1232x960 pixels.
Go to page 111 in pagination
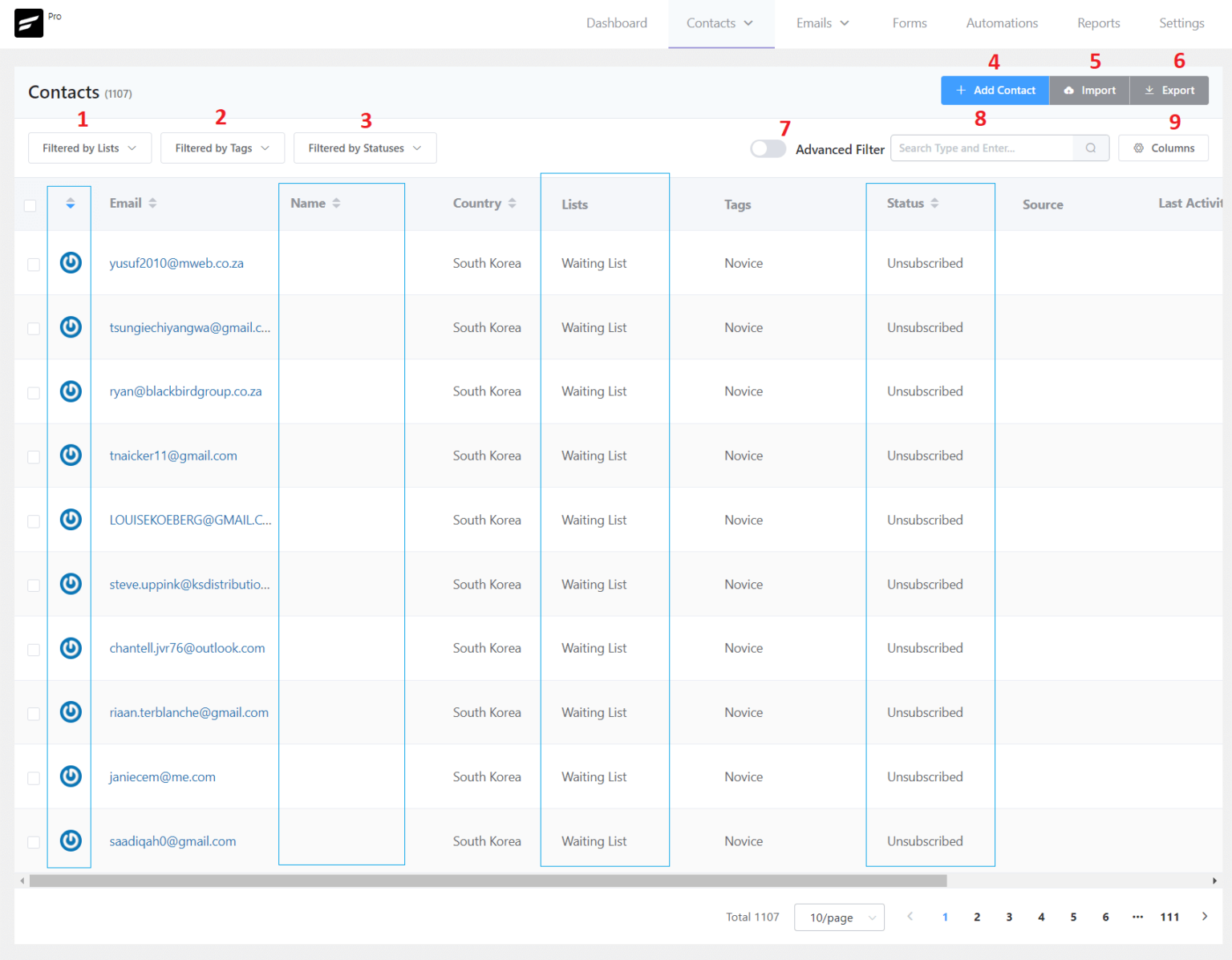point(1169,917)
